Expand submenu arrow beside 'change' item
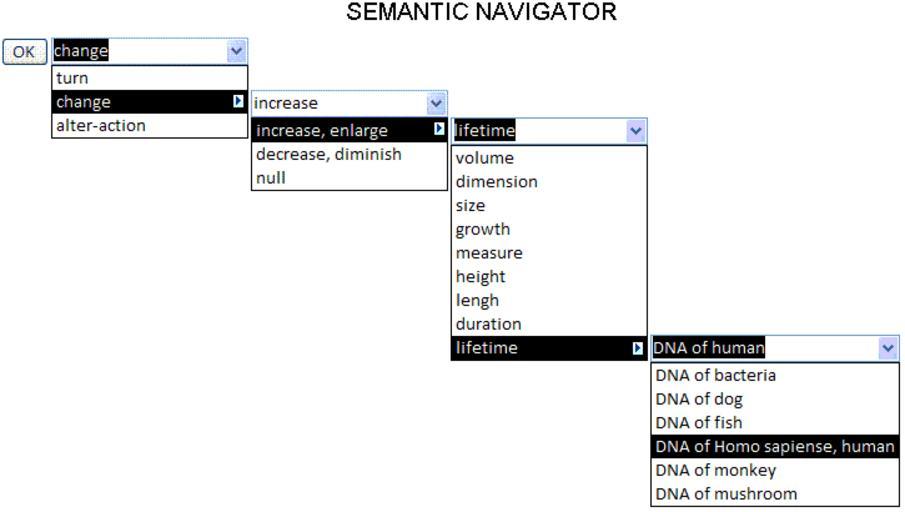The width and height of the screenshot is (905, 512). (238, 102)
